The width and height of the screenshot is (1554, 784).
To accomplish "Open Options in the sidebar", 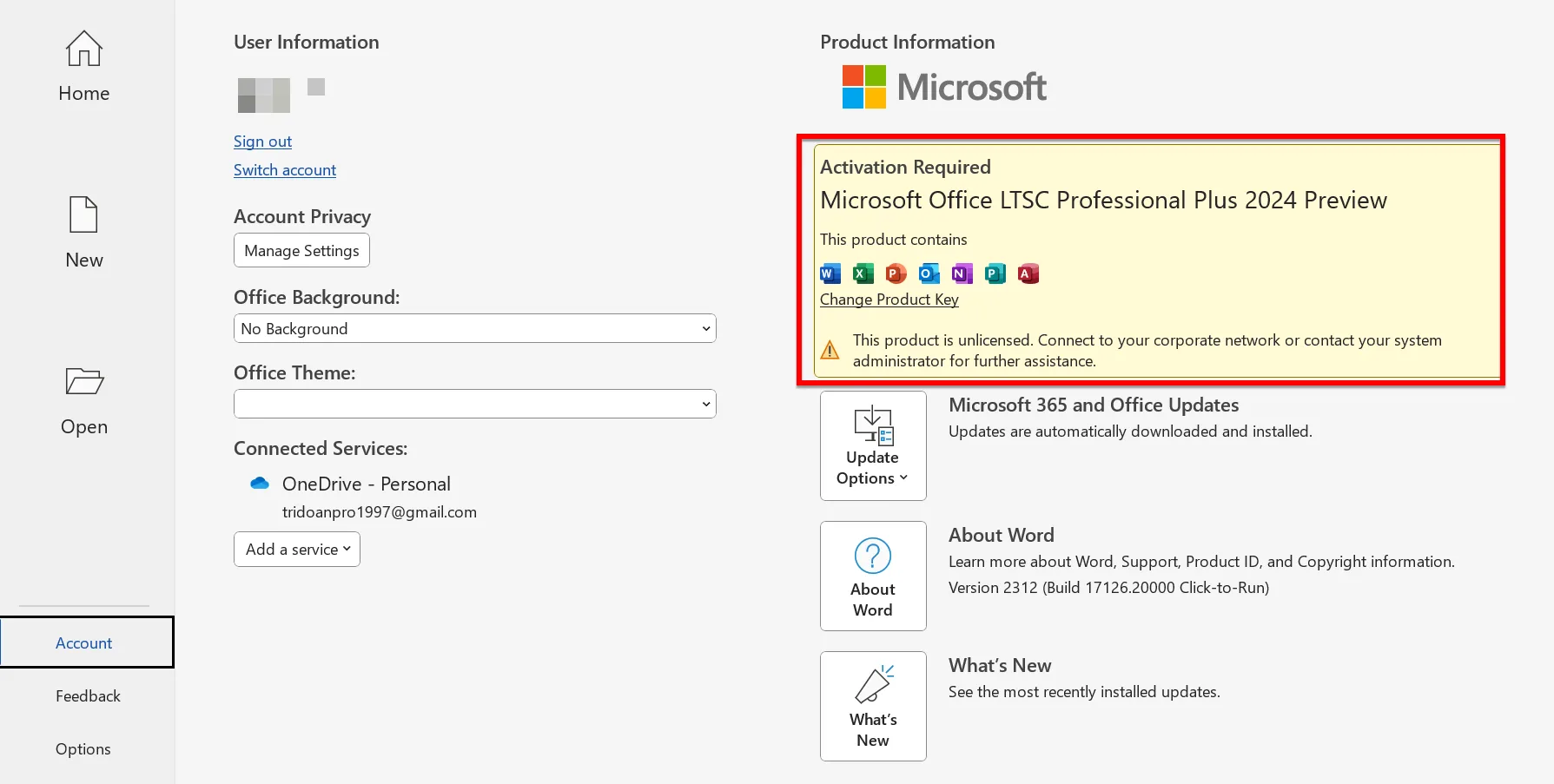I will point(83,748).
